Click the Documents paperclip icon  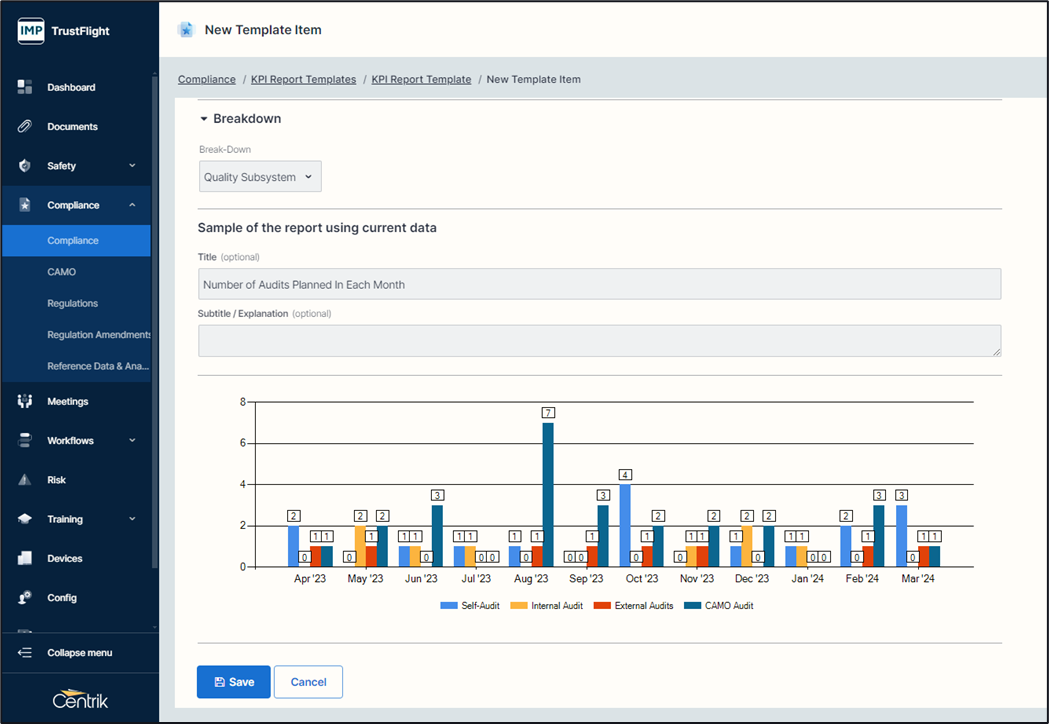click(x=25, y=127)
